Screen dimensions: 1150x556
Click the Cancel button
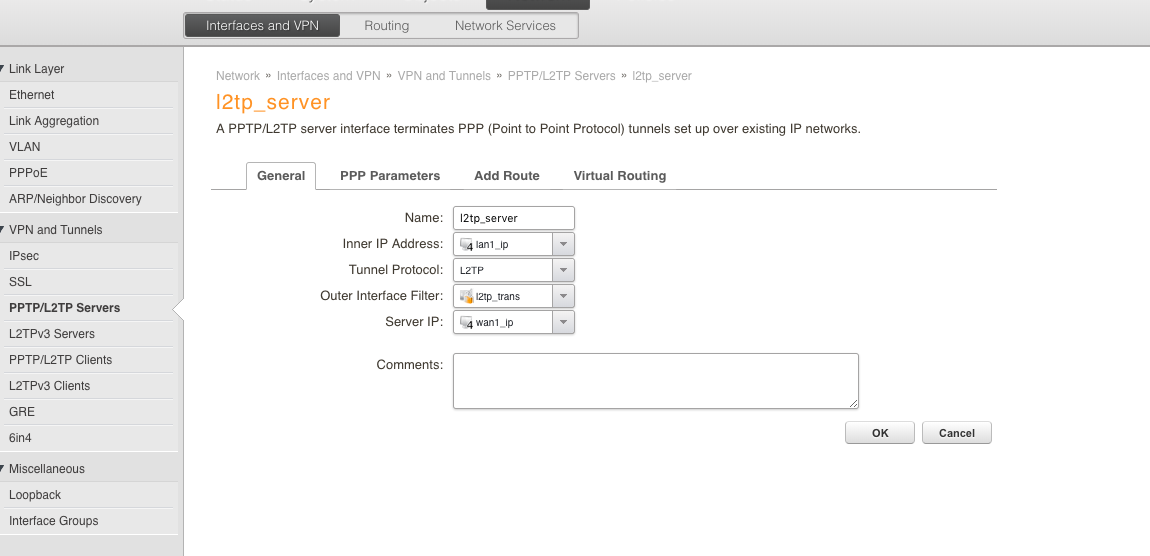(x=956, y=433)
